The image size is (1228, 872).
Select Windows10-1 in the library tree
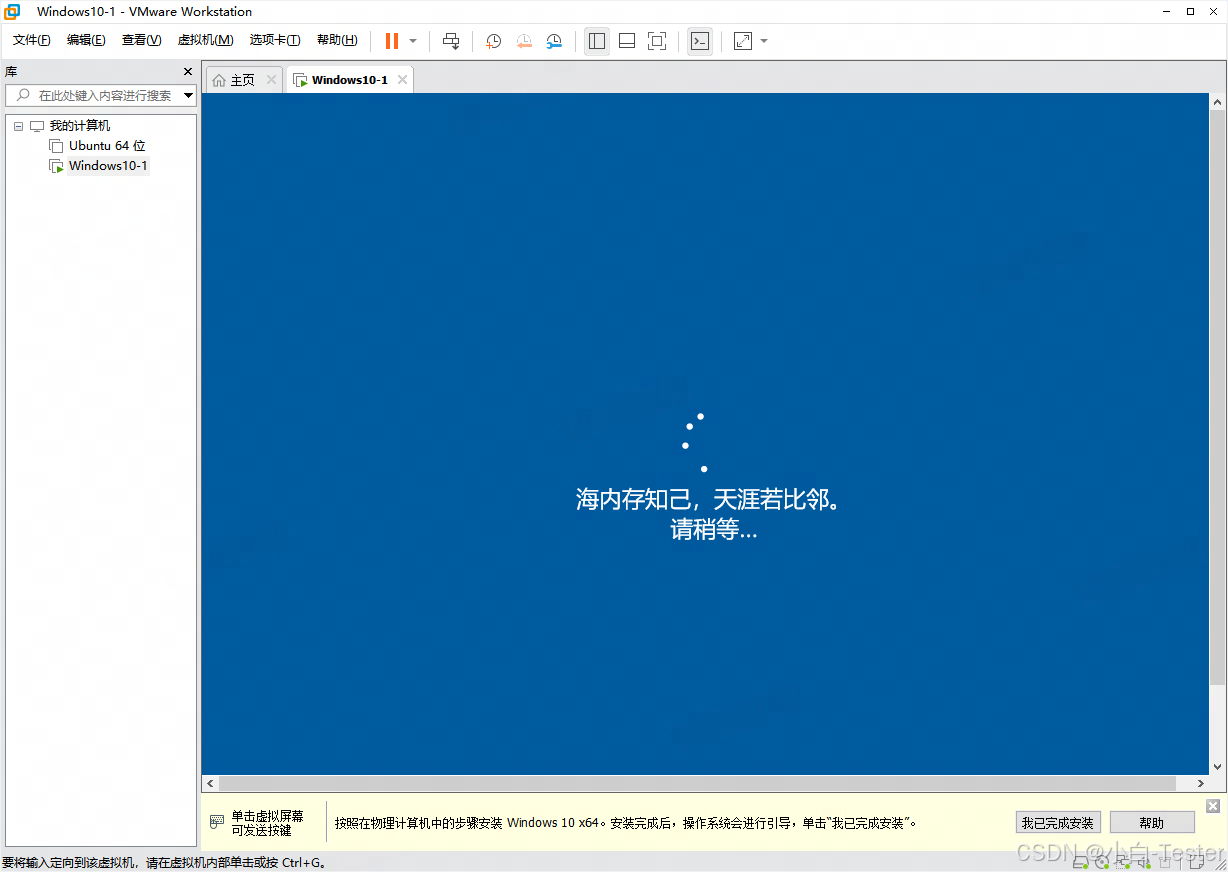(x=108, y=166)
